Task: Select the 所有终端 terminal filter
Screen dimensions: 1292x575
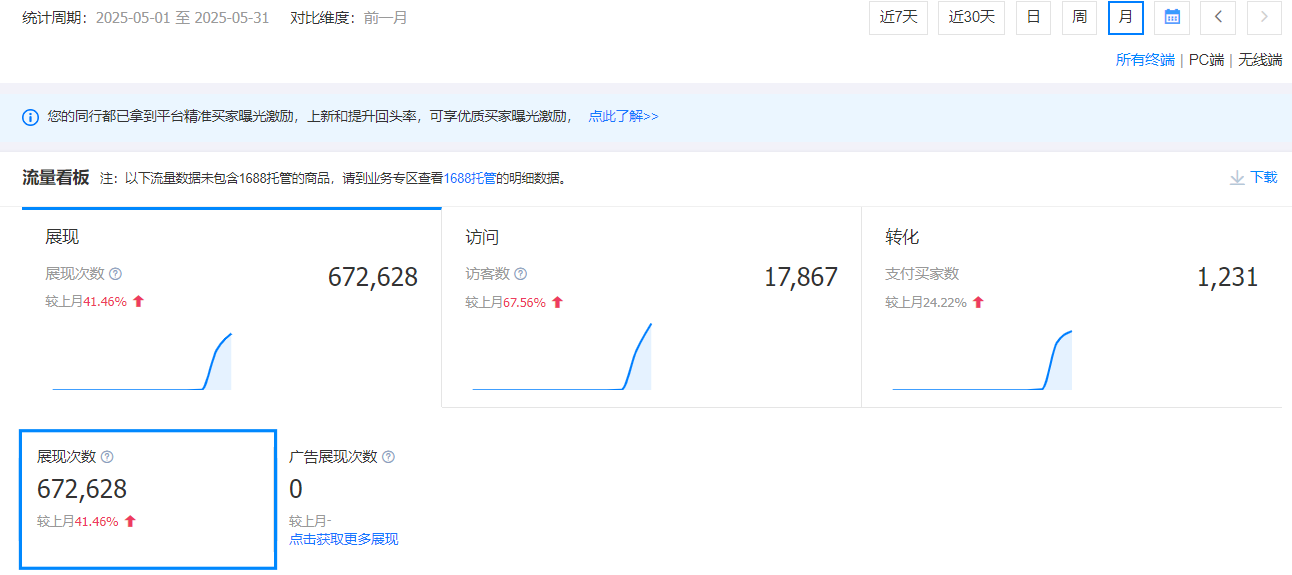Action: click(x=1145, y=60)
